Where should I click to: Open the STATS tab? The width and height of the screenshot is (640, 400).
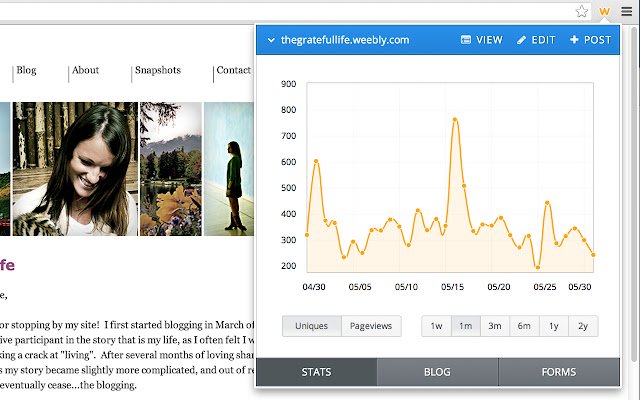coord(316,372)
